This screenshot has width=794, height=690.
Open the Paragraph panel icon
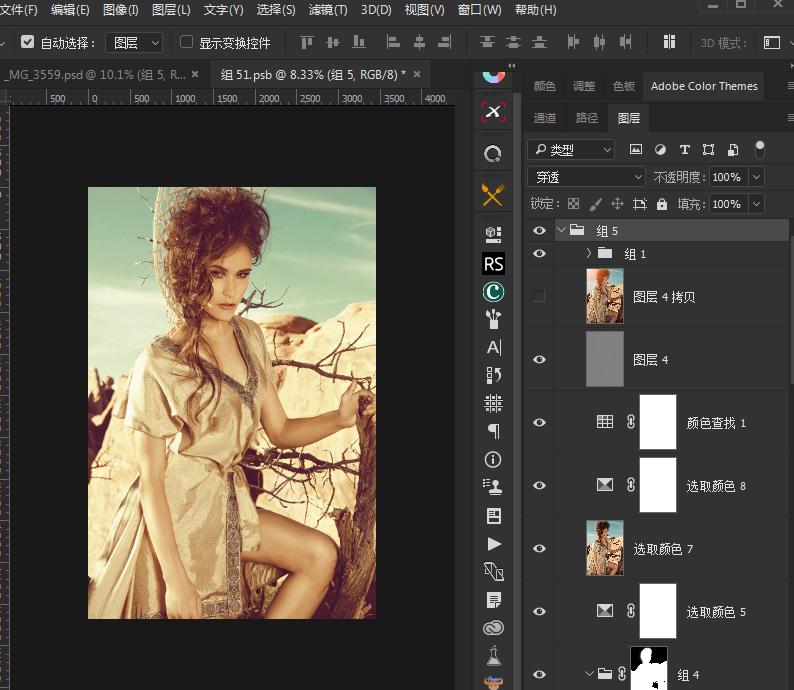pos(493,431)
